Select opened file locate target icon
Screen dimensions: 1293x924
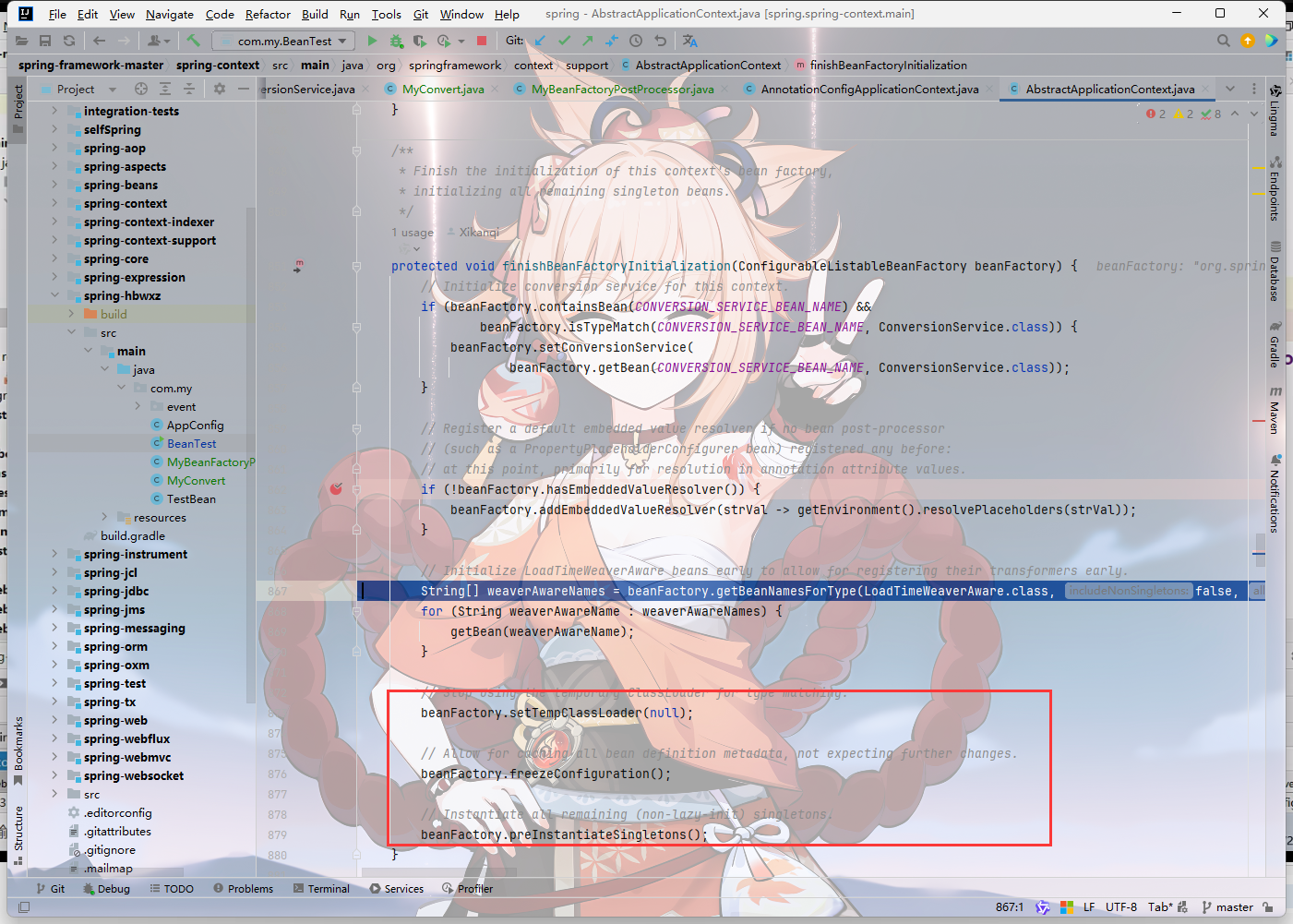[141, 89]
